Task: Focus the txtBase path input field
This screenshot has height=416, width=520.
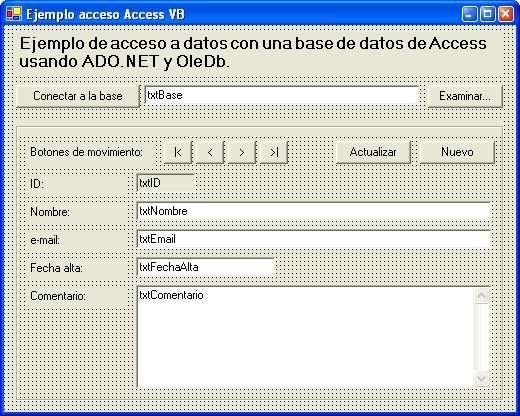Action: pos(282,95)
